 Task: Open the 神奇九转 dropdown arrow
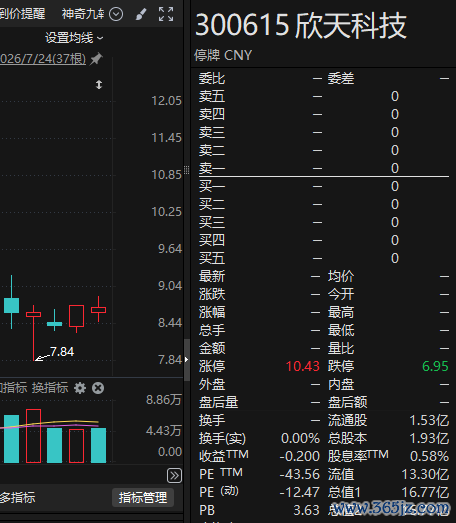[x=116, y=14]
